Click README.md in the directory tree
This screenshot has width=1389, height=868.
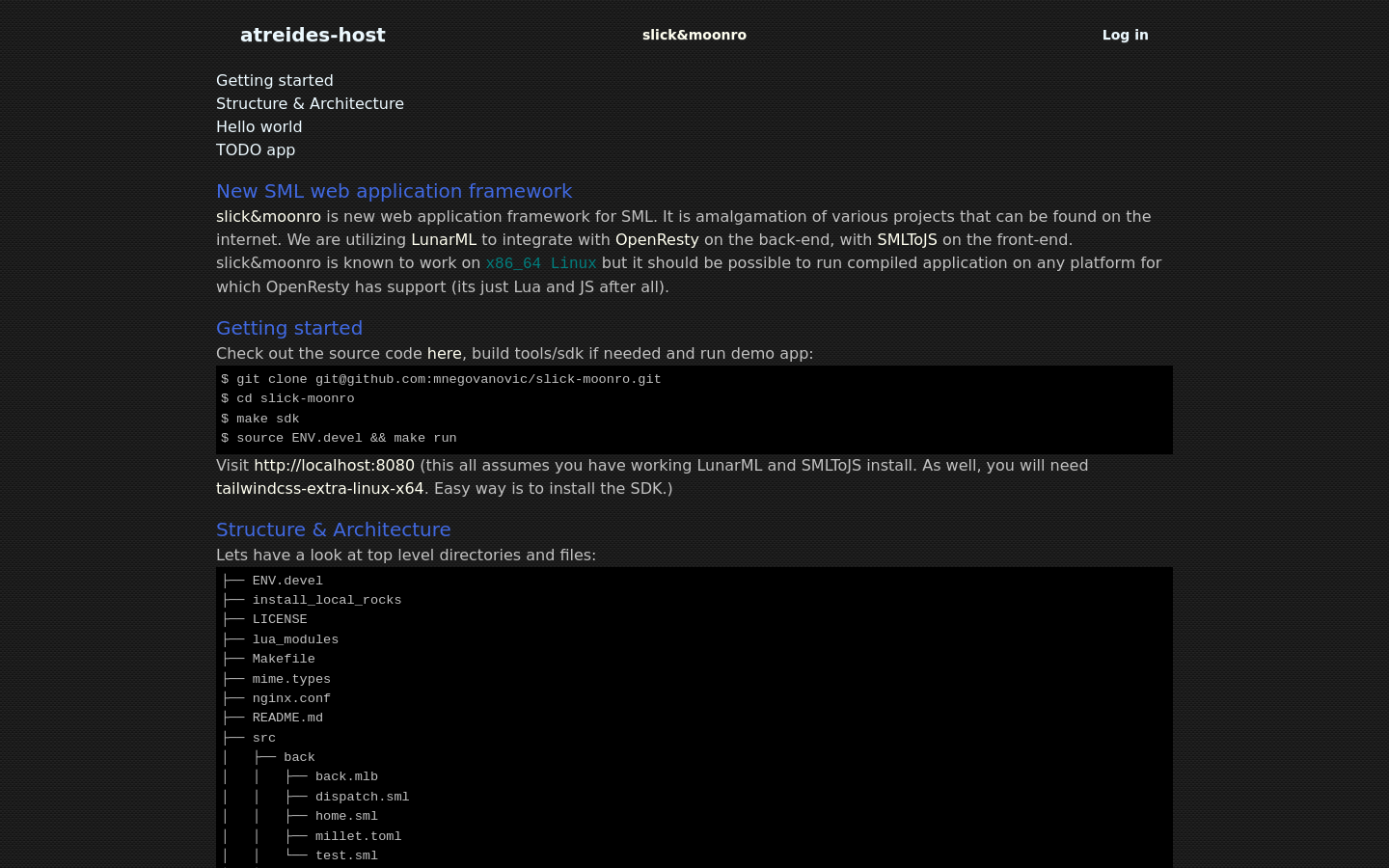point(287,718)
